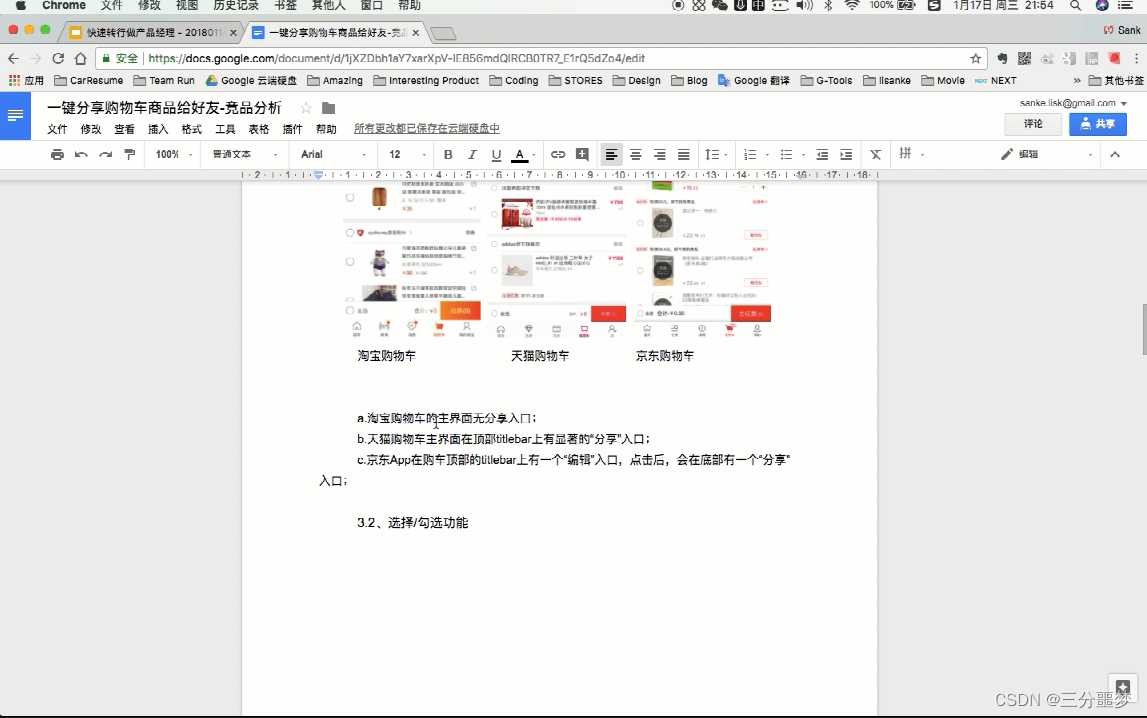Open the 查看 menu in Docs

click(124, 129)
